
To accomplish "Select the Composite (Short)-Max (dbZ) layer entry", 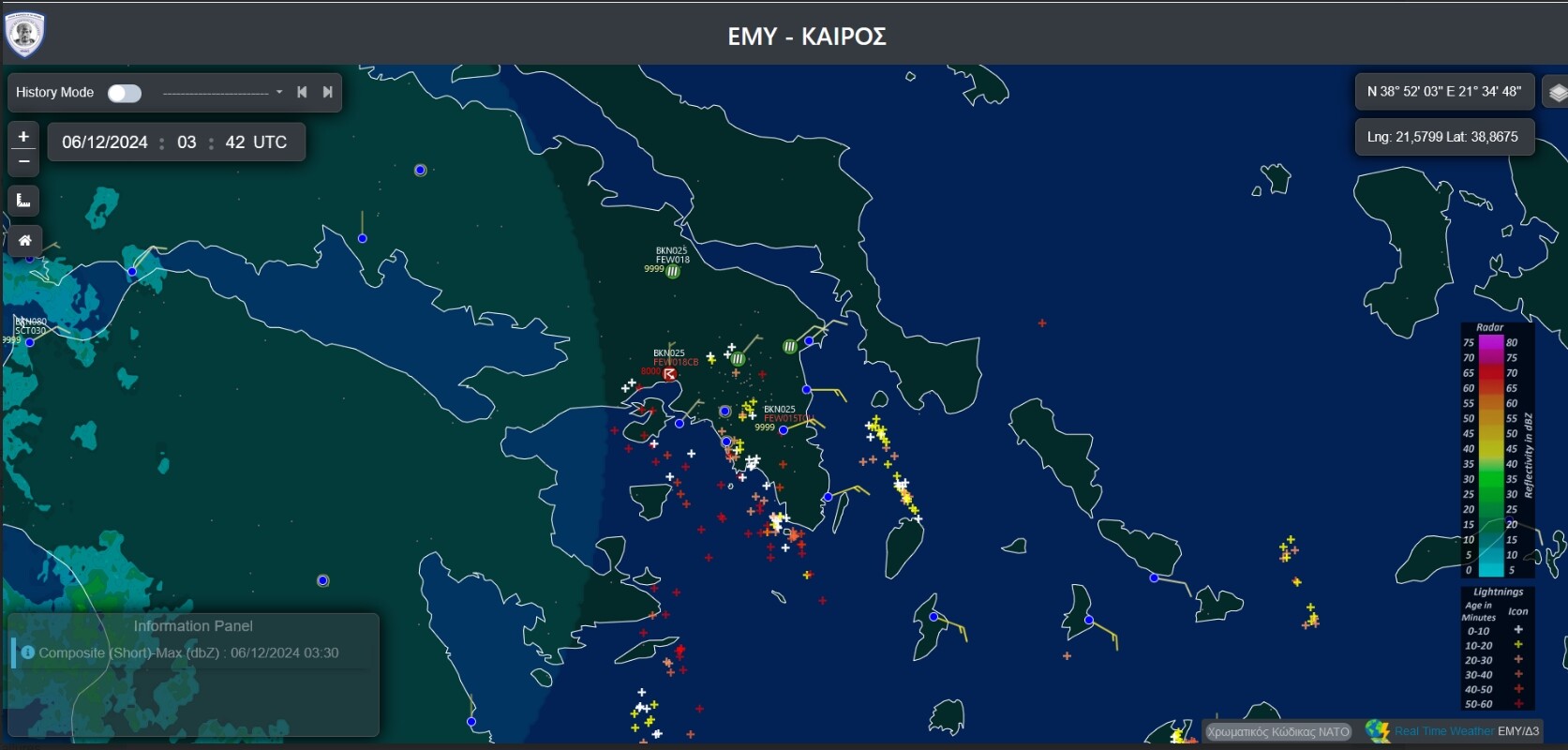I will pyautogui.click(x=188, y=652).
